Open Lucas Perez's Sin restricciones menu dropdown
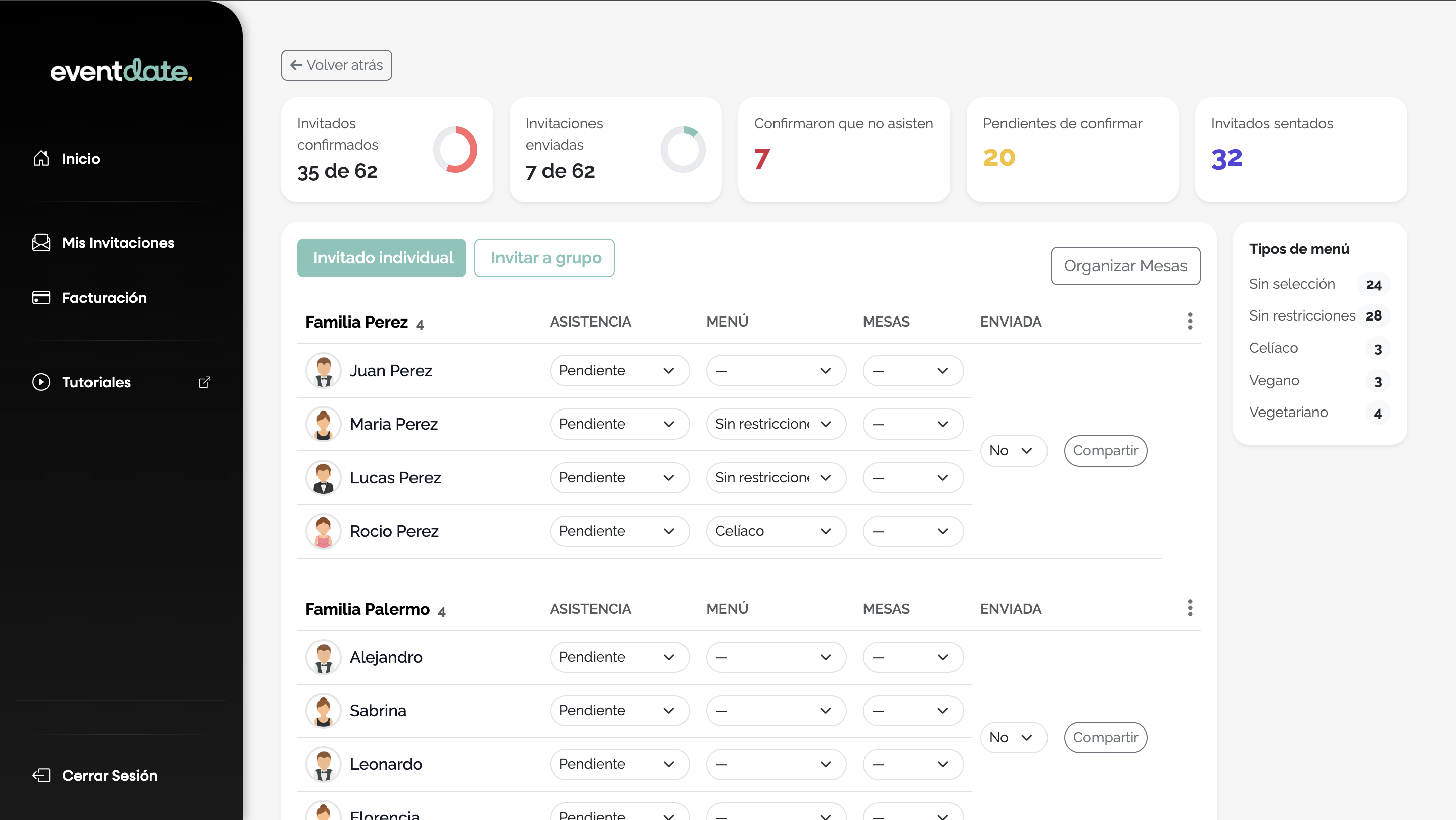 coord(776,478)
